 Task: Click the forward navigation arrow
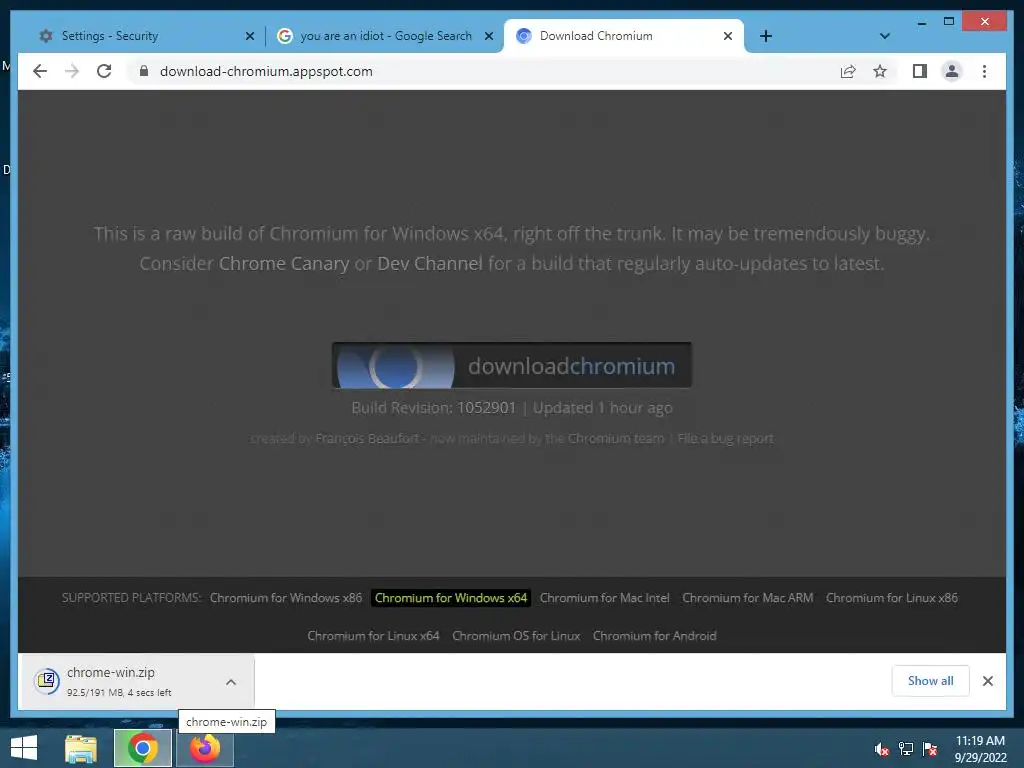click(x=72, y=71)
